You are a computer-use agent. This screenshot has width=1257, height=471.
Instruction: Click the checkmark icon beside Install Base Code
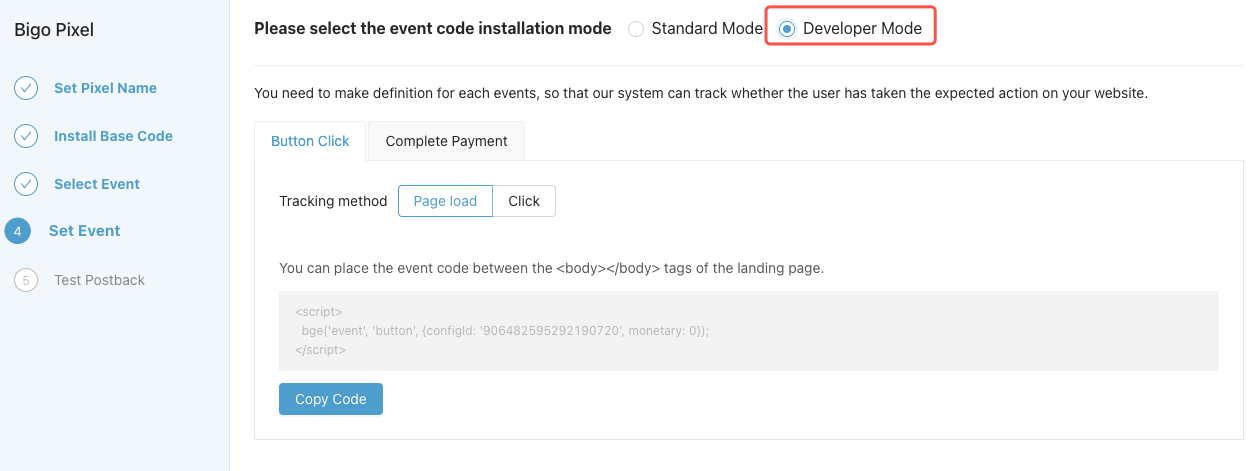pyautogui.click(x=26, y=136)
